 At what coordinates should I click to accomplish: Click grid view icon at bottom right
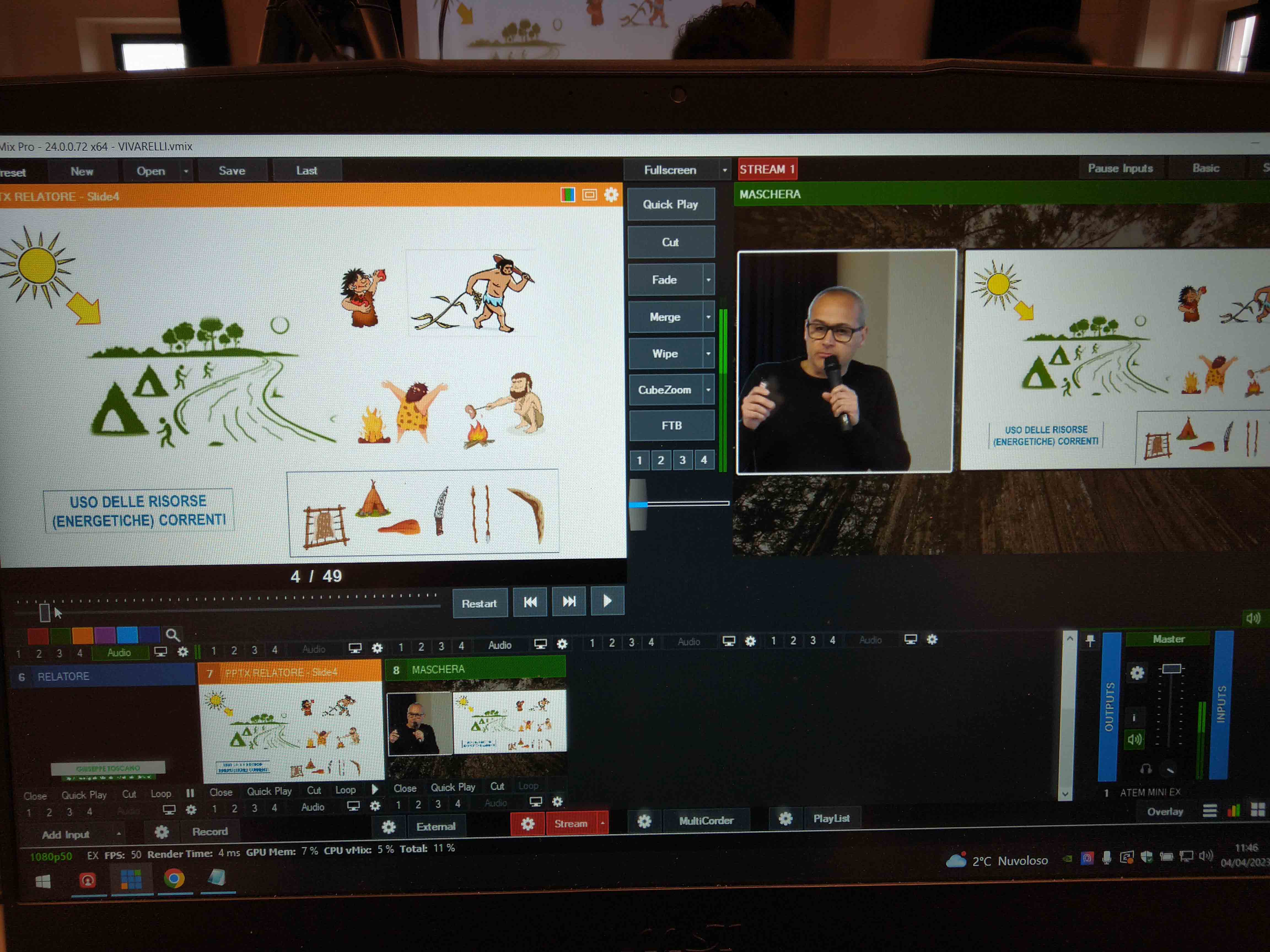1258,809
